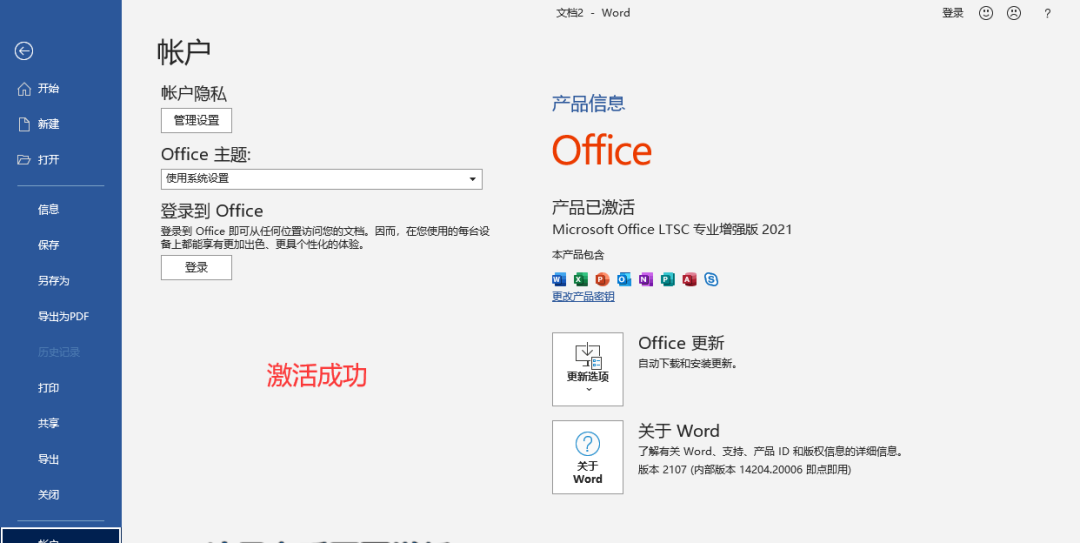1080x543 pixels.
Task: Open the Office 主题 dropdown
Action: pos(322,179)
